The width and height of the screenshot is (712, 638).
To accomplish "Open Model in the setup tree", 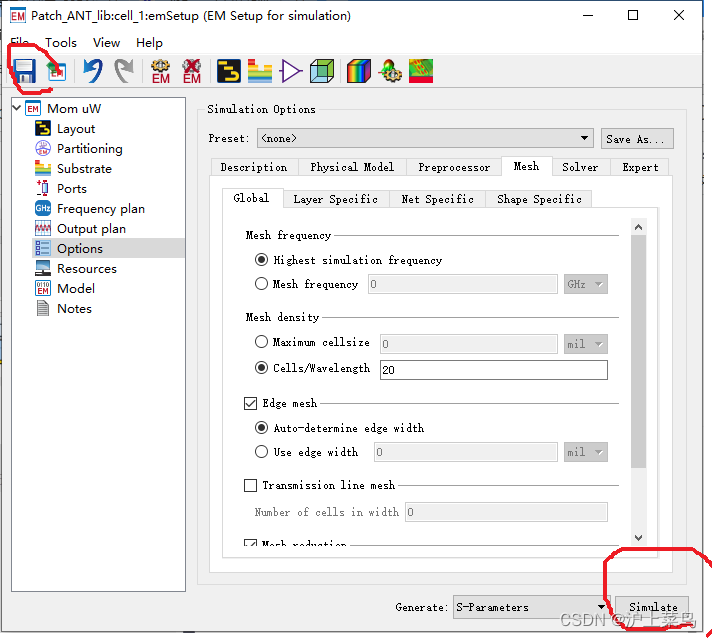I will click(x=76, y=289).
